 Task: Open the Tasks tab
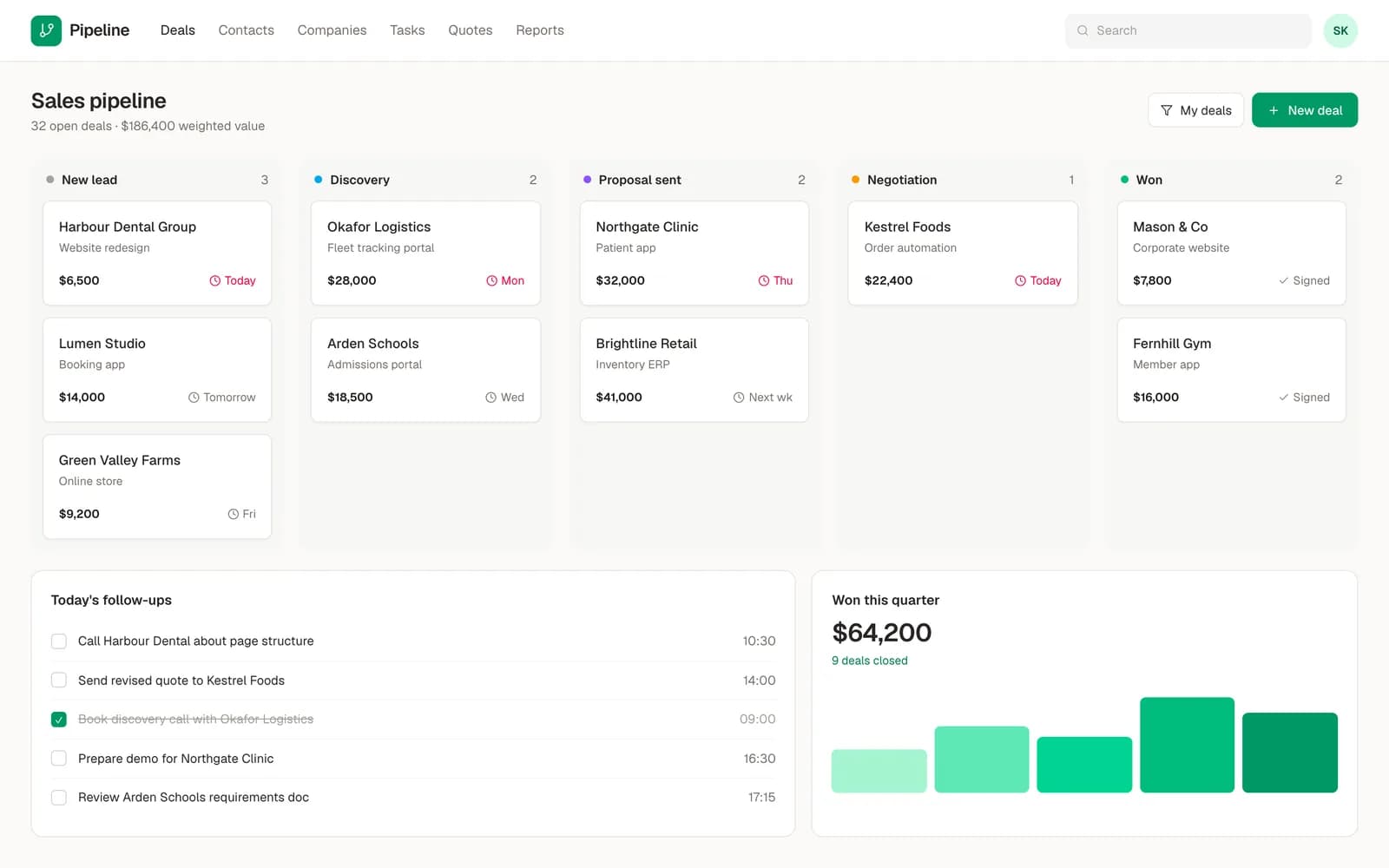click(407, 30)
